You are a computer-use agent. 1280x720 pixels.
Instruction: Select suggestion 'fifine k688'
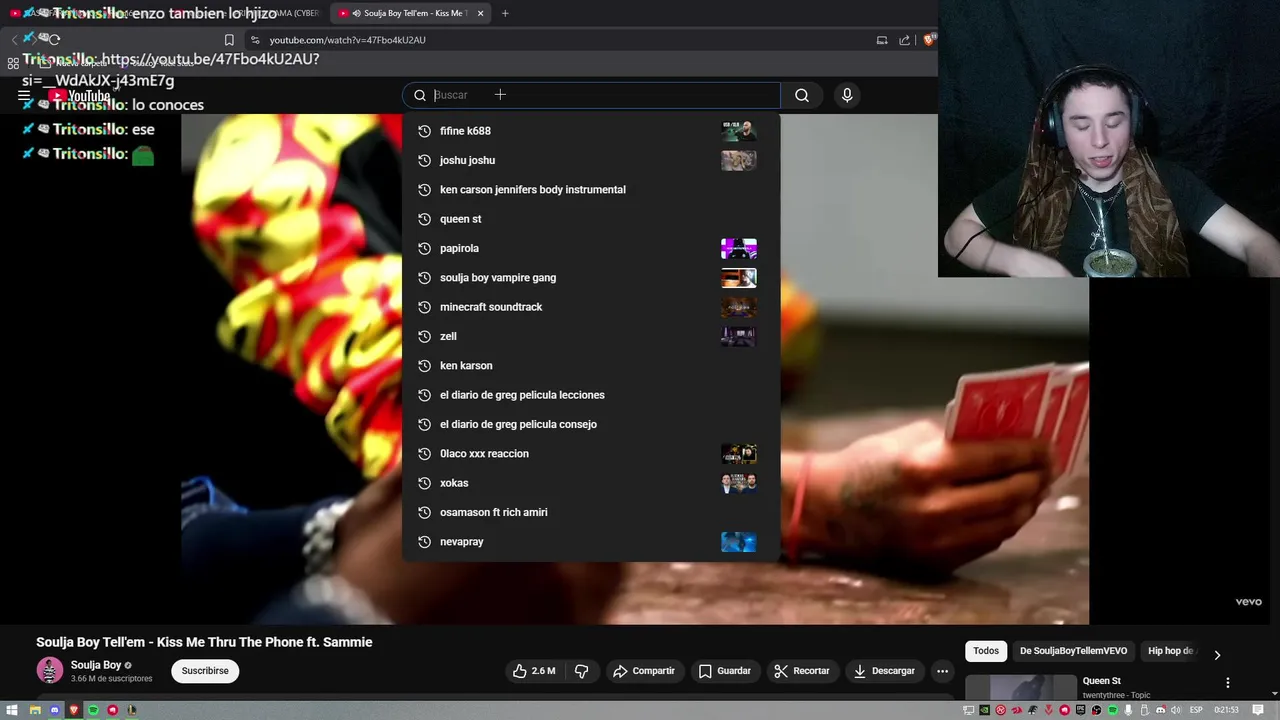click(x=591, y=131)
